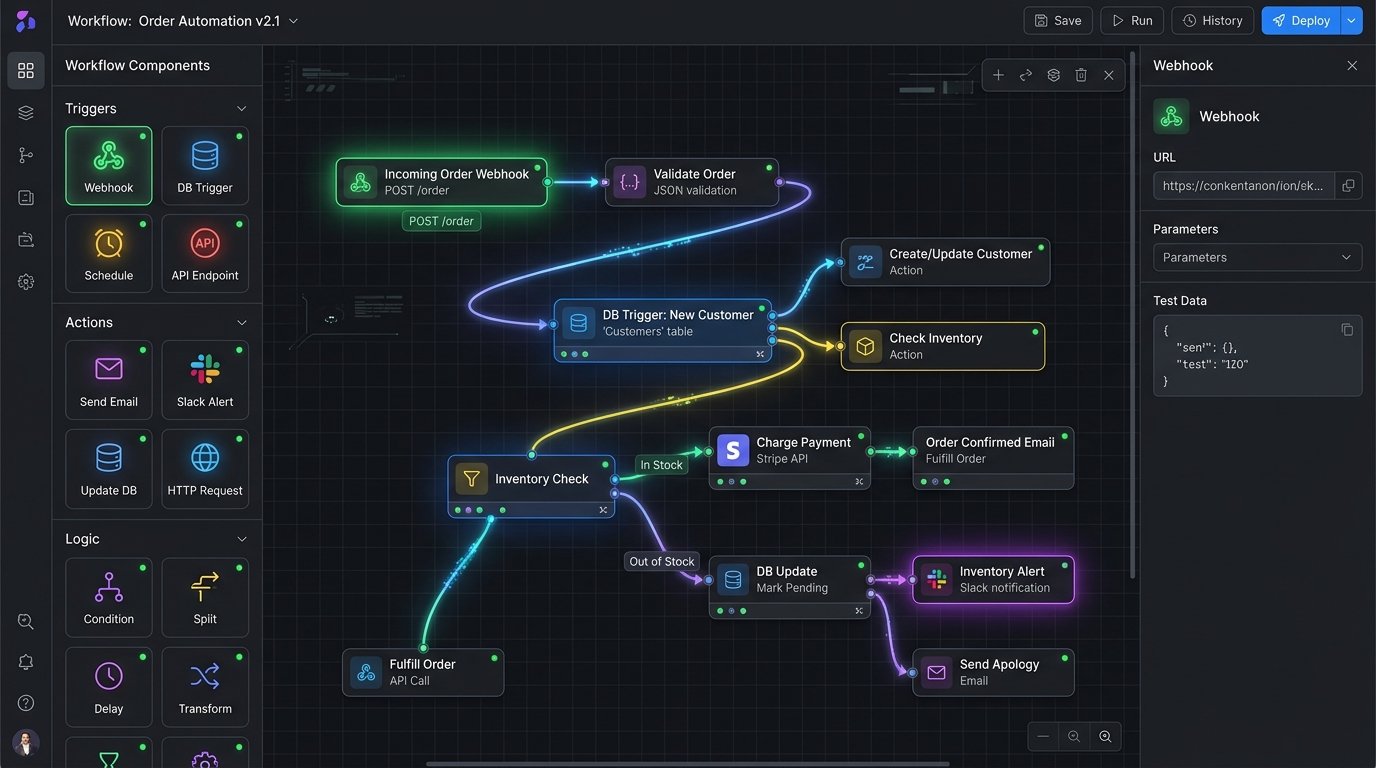Screen dimensions: 1376x768
Task: Pick the Delay logic component
Action: [109, 687]
